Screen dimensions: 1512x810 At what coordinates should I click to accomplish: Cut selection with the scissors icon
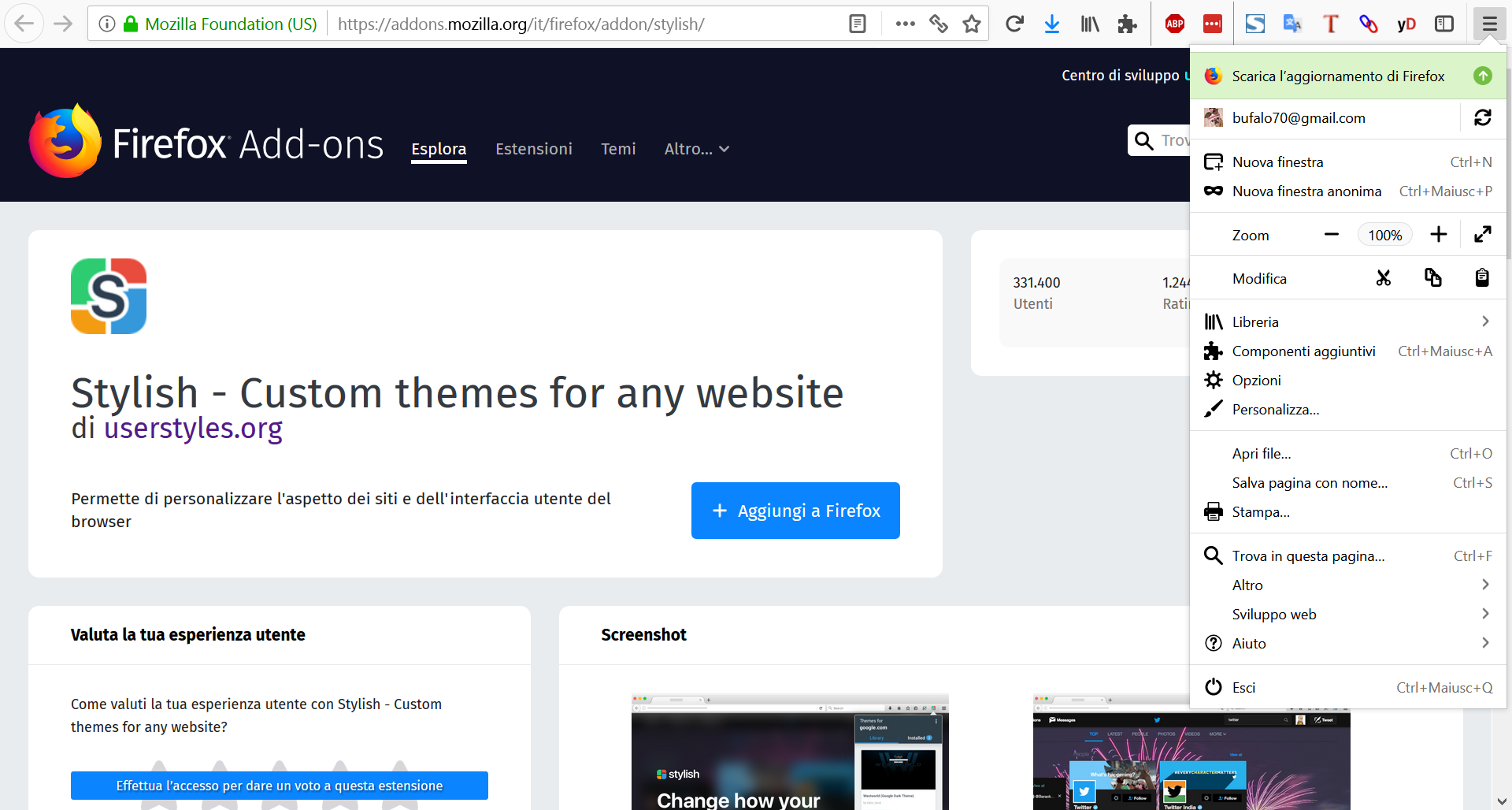click(x=1384, y=277)
